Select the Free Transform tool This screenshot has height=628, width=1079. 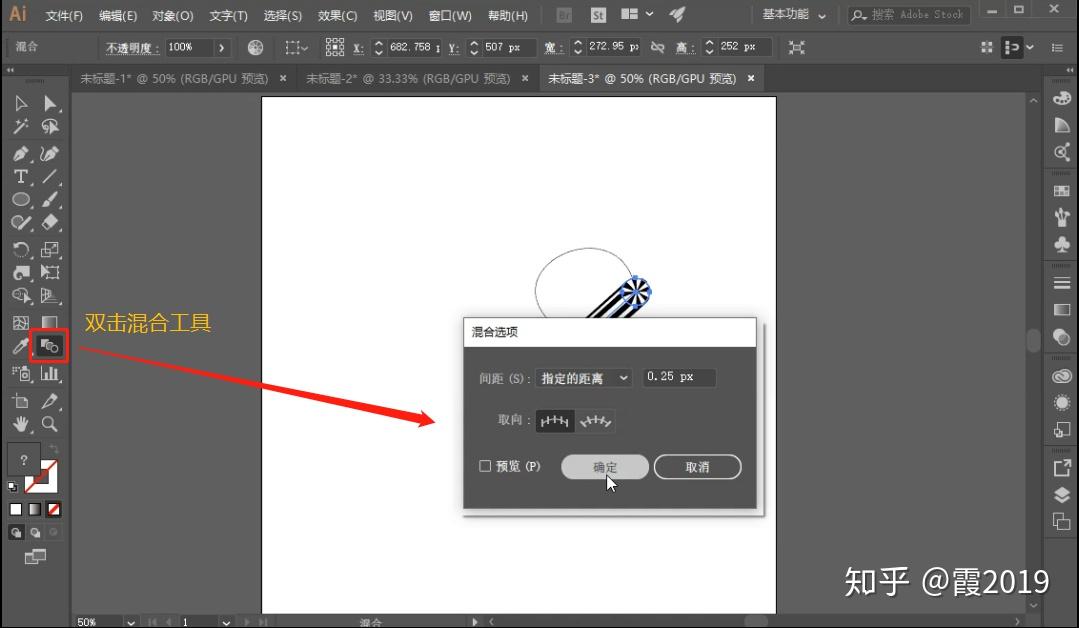[x=50, y=272]
